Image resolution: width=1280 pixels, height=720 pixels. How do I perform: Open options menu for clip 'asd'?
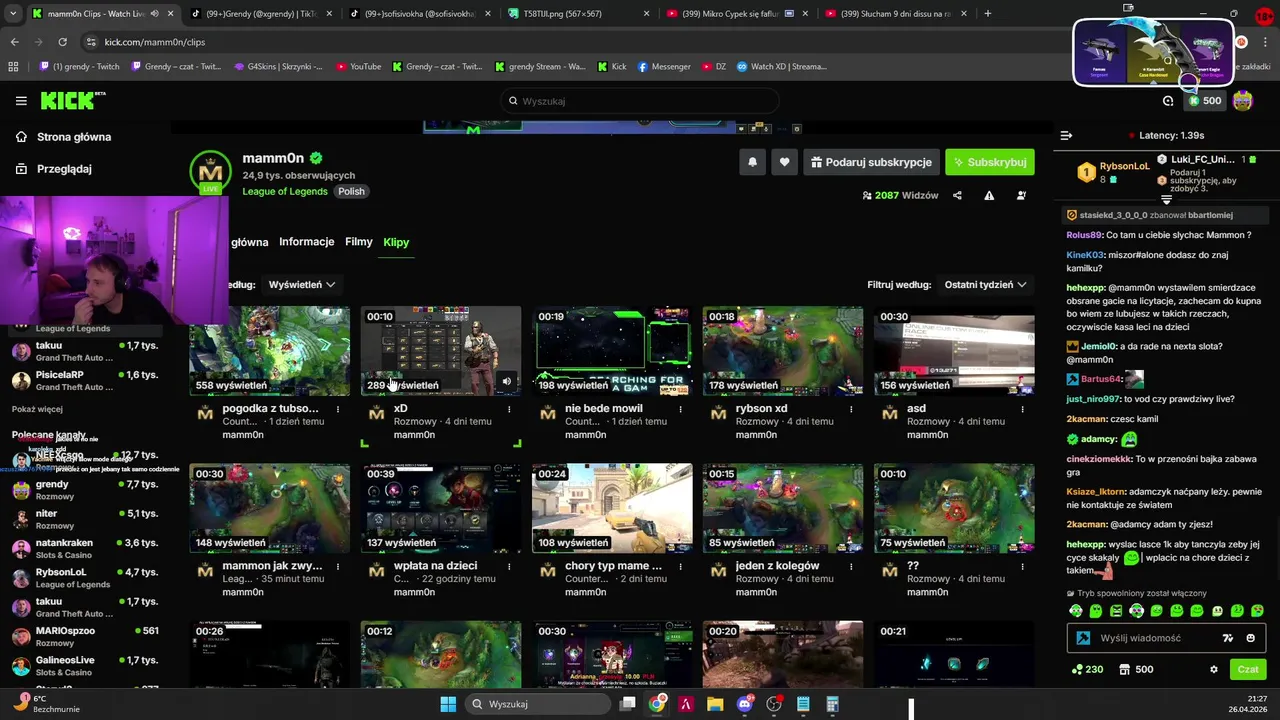[x=1022, y=409]
